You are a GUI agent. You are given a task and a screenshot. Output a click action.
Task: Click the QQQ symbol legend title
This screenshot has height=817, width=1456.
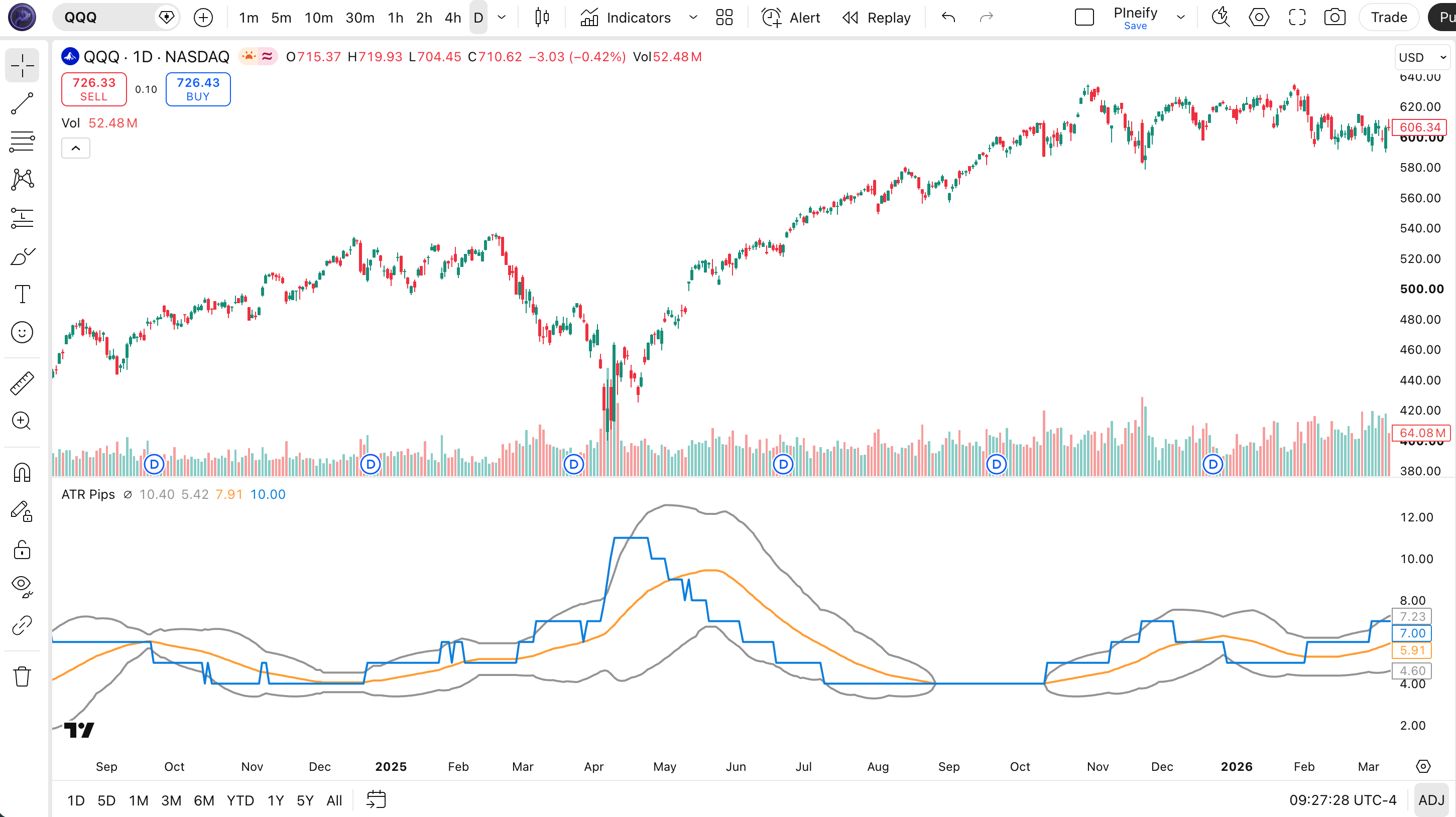point(157,57)
